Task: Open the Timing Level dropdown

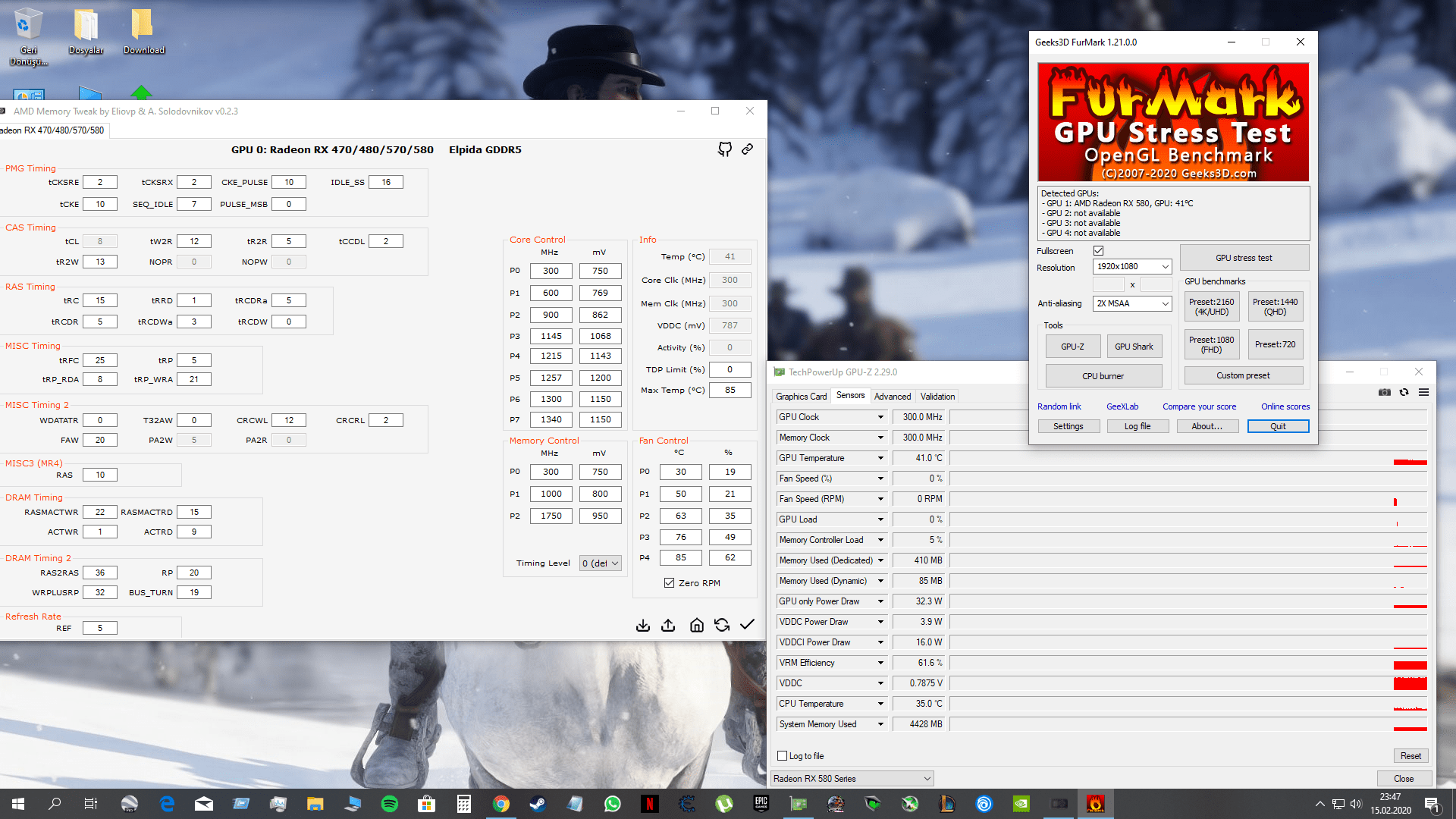Action: click(x=601, y=563)
